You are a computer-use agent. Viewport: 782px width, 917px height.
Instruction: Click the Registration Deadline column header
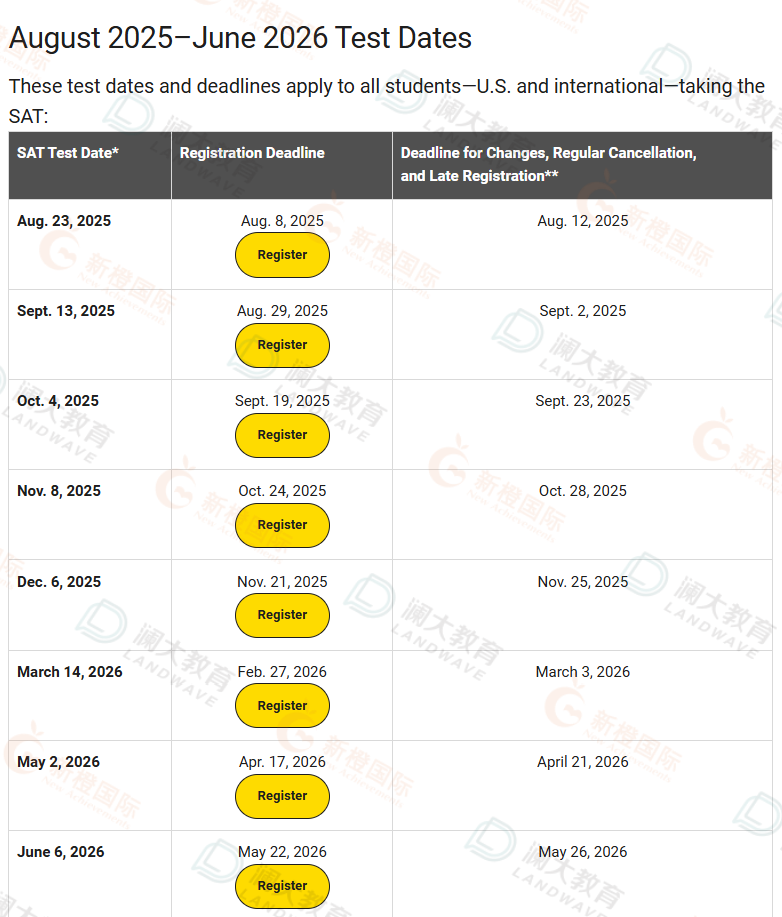coord(252,153)
